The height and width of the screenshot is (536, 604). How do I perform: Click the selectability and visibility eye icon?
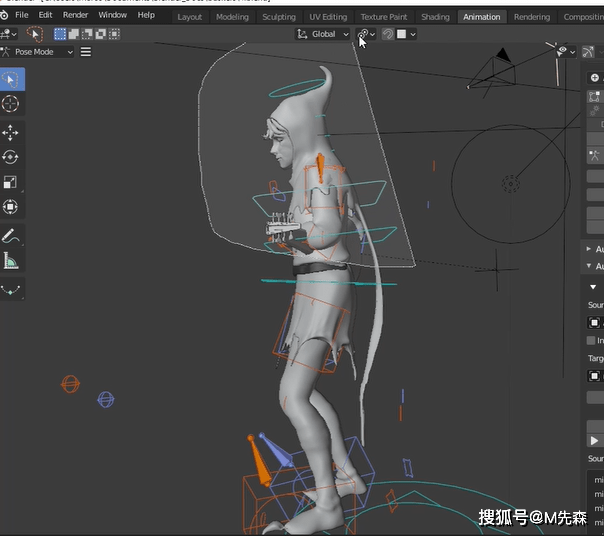coord(562,51)
